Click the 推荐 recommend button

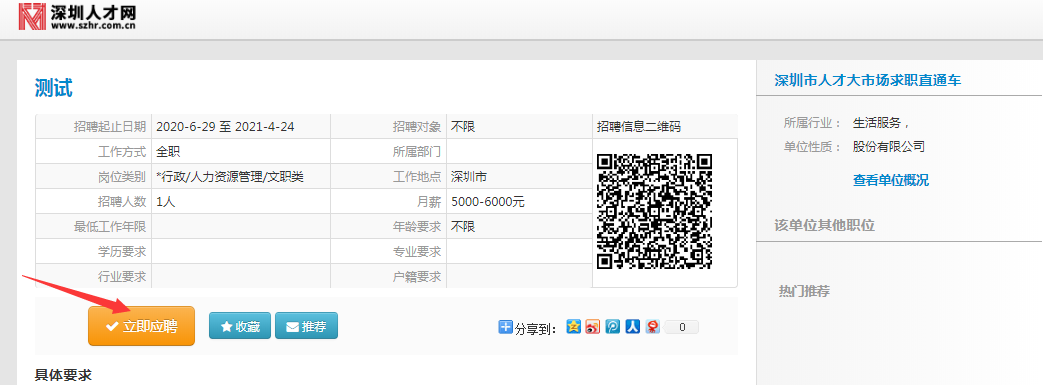(x=306, y=326)
